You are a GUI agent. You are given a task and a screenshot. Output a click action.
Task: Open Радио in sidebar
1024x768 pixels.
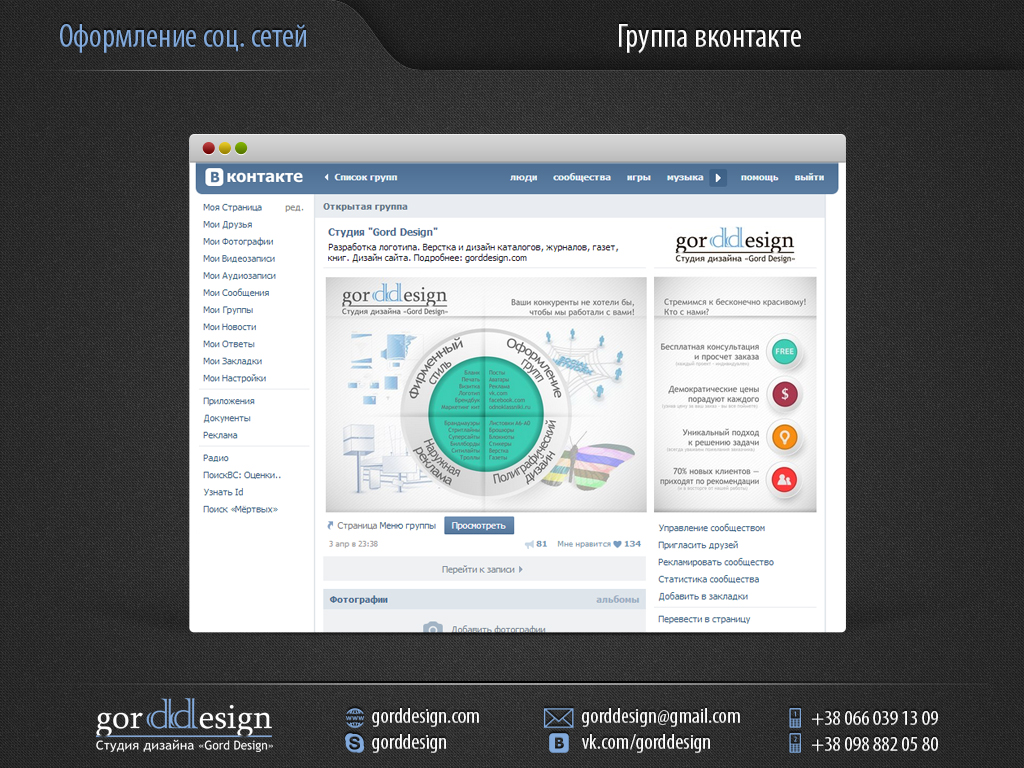point(216,458)
